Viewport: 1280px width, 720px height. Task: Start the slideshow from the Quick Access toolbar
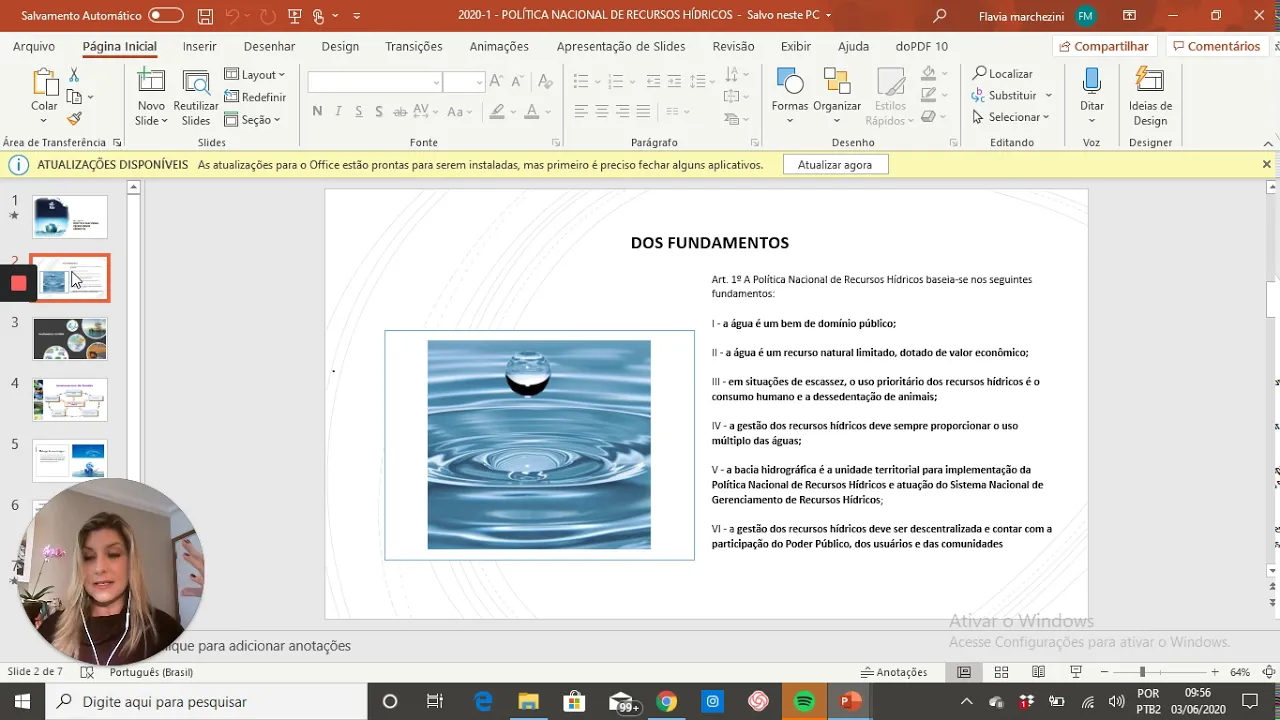click(x=294, y=16)
